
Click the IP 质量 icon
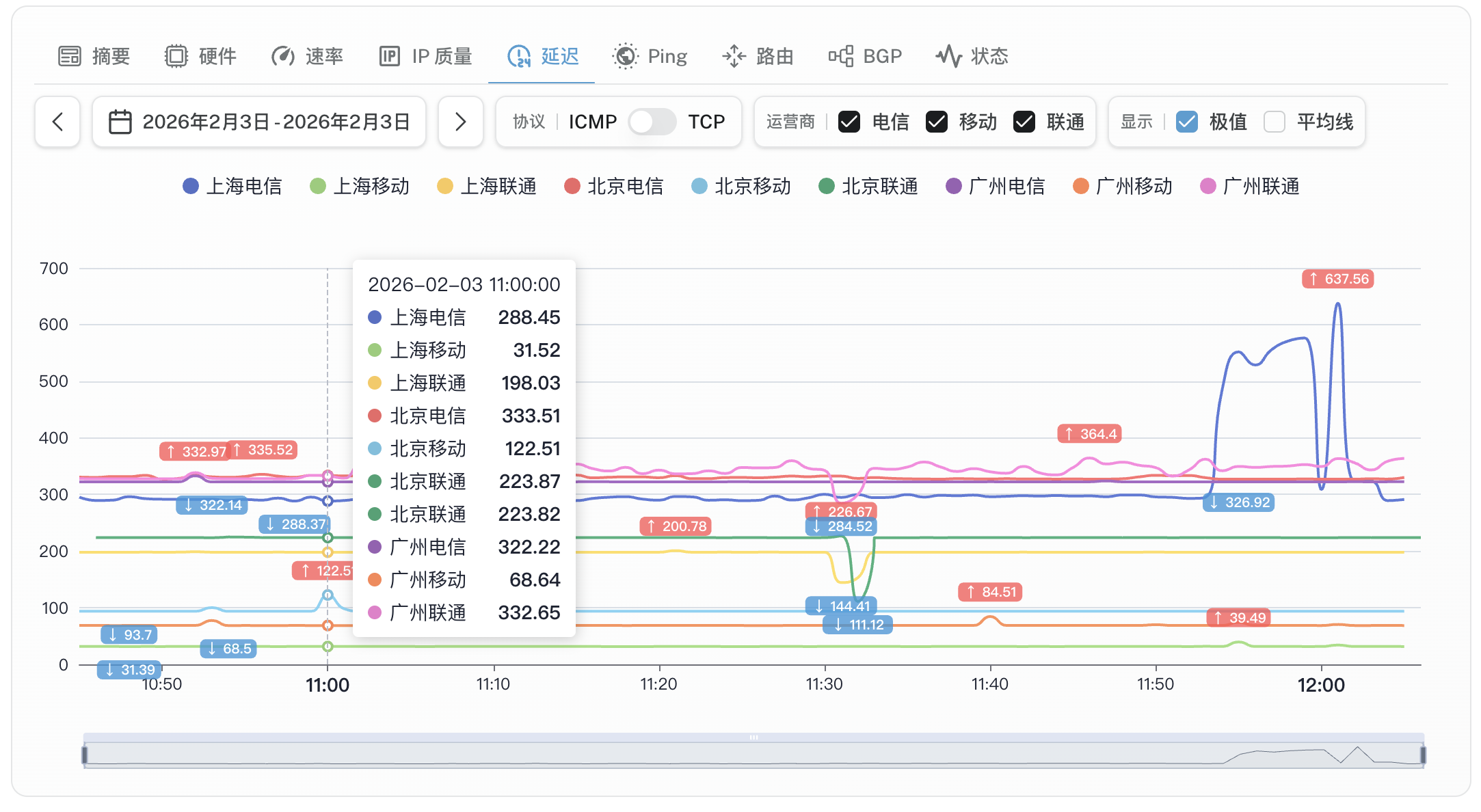pyautogui.click(x=390, y=56)
